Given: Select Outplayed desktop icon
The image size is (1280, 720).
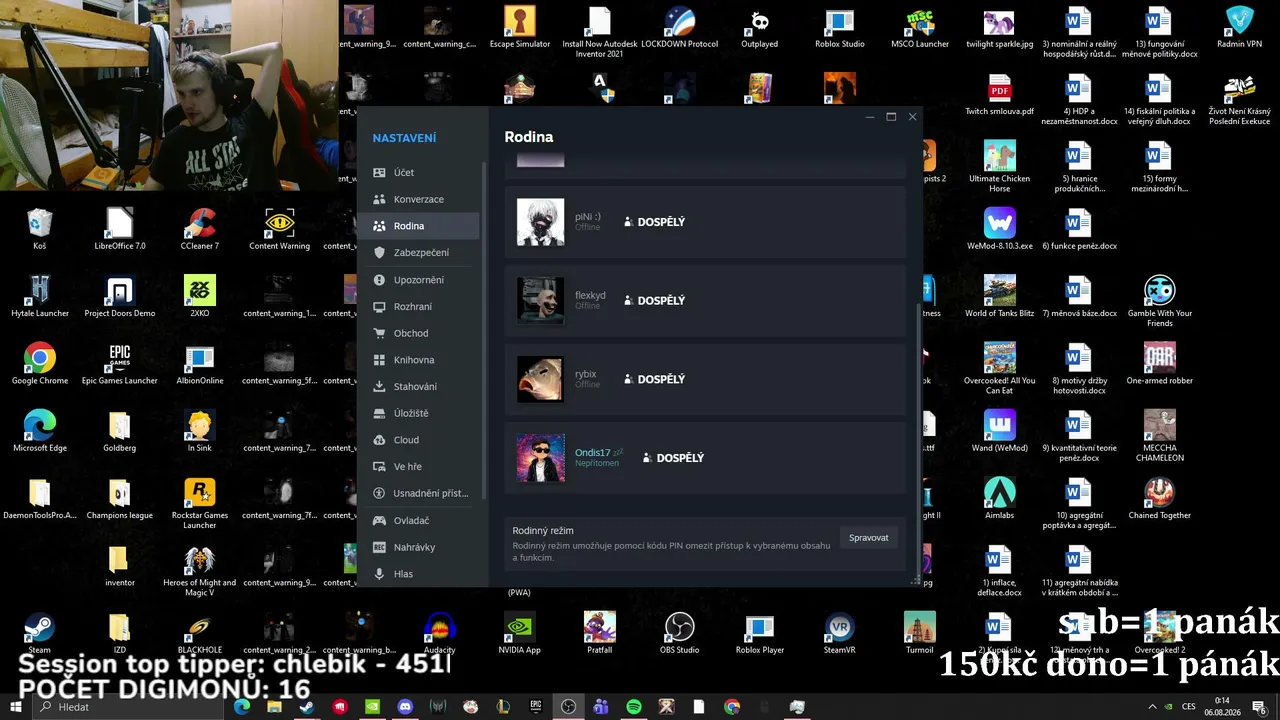Looking at the screenshot, I should point(760,27).
